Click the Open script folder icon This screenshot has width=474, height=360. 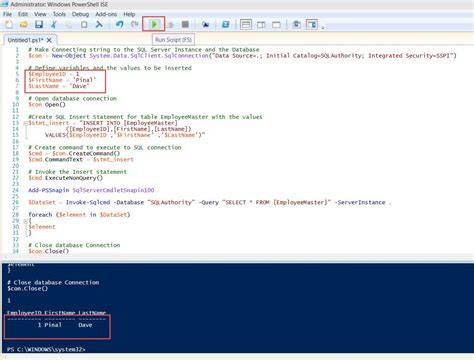click(x=24, y=24)
